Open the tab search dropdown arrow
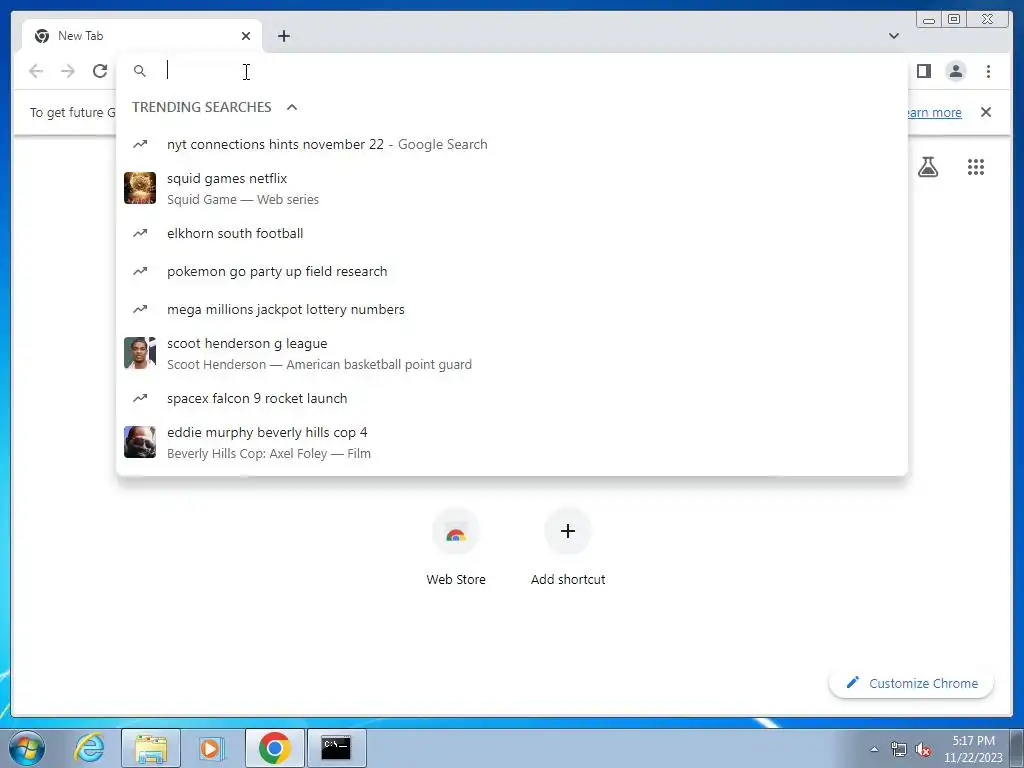1024x768 pixels. pos(894,36)
